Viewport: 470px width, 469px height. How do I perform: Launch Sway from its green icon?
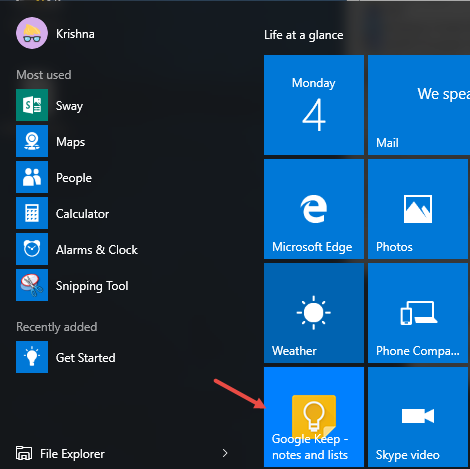(x=32, y=105)
